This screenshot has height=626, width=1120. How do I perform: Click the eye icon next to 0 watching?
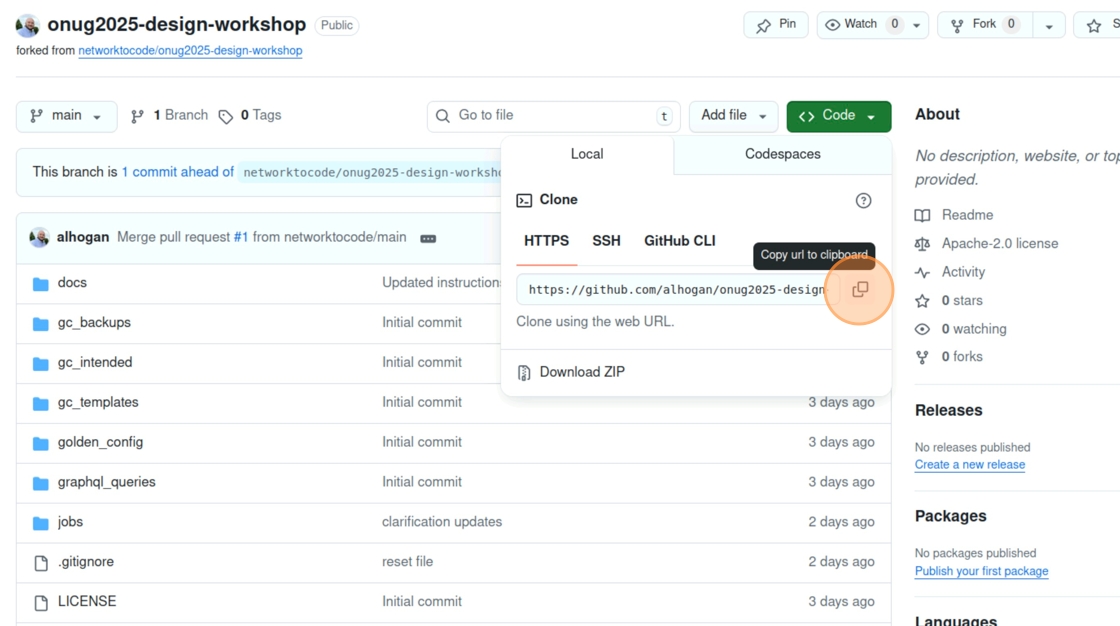[x=922, y=329]
